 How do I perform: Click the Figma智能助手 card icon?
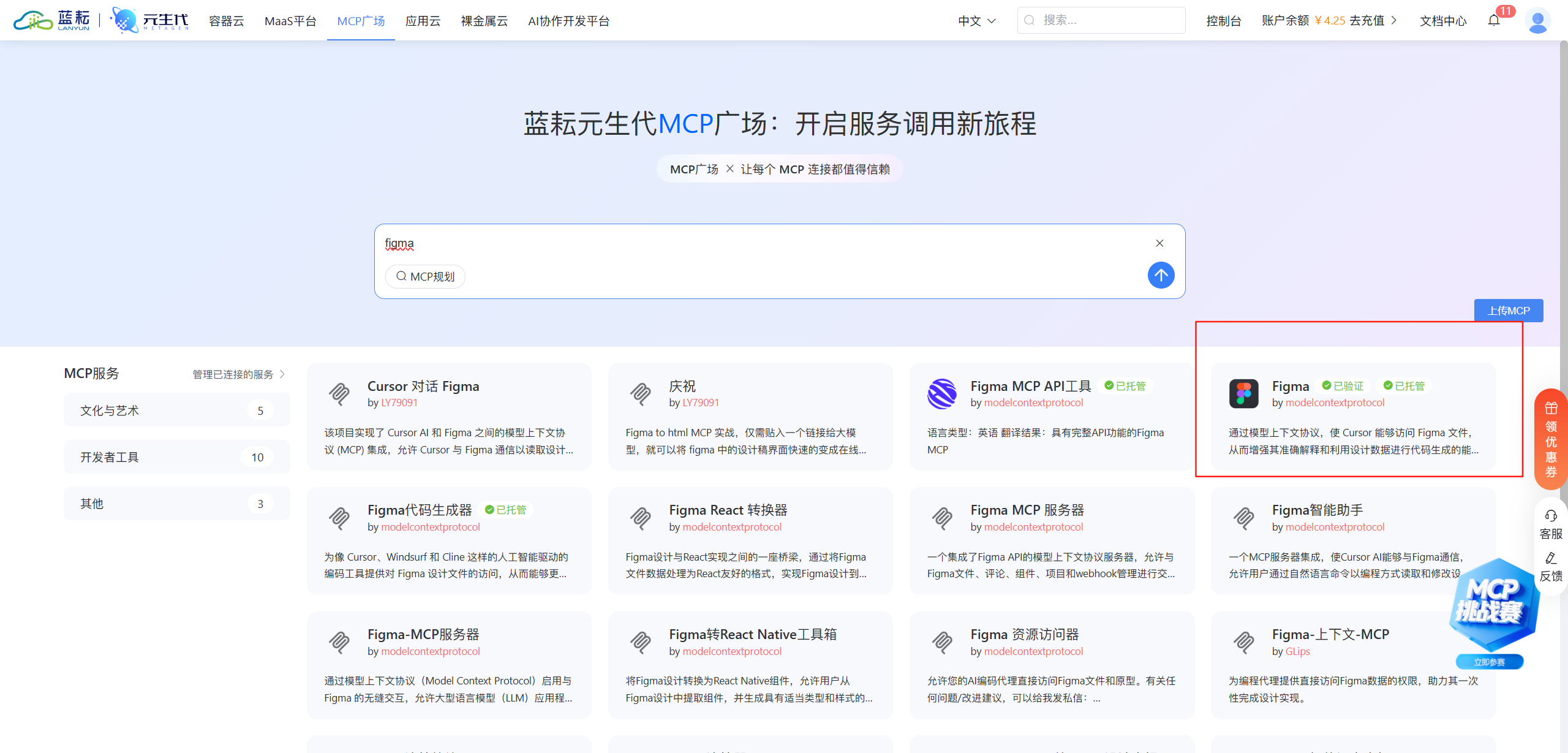tap(1244, 518)
